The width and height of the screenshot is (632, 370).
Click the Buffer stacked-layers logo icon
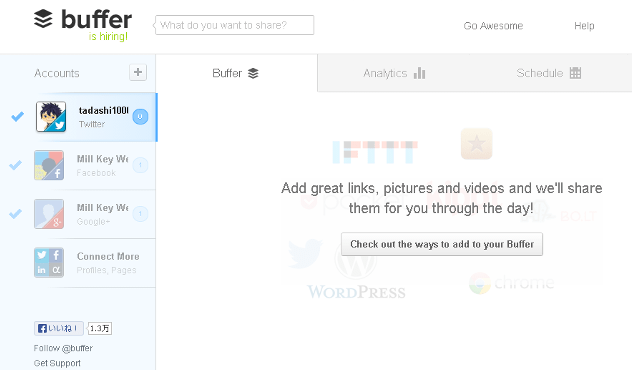[43, 19]
